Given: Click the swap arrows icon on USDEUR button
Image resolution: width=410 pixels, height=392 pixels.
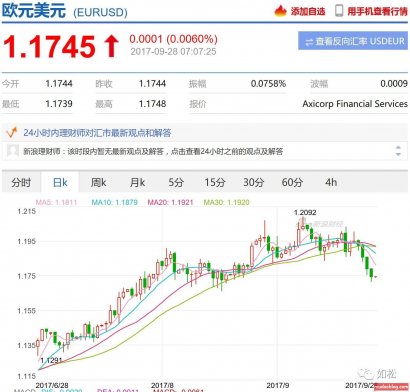Looking at the screenshot, I should 309,42.
